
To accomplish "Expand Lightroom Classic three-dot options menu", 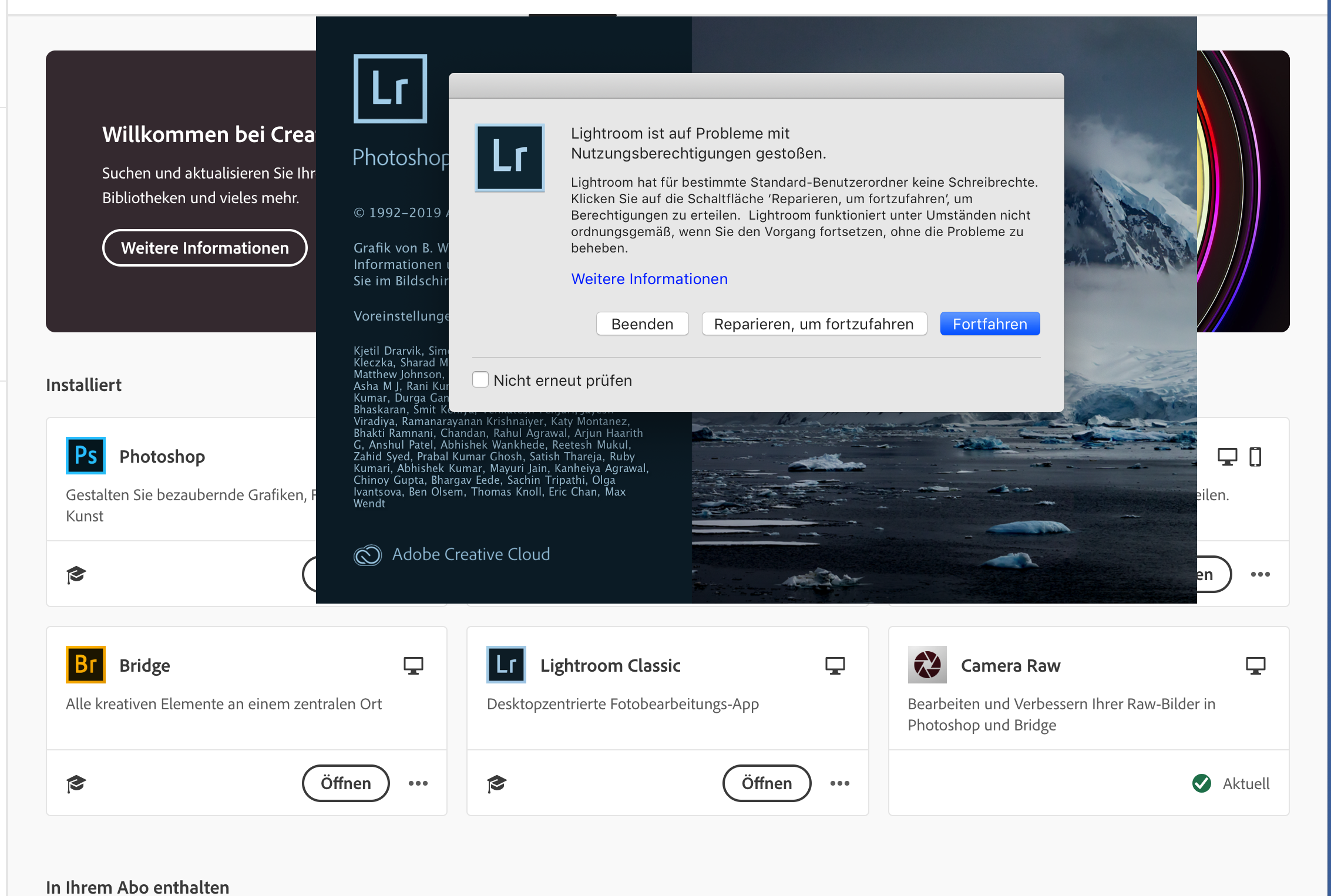I will click(839, 783).
